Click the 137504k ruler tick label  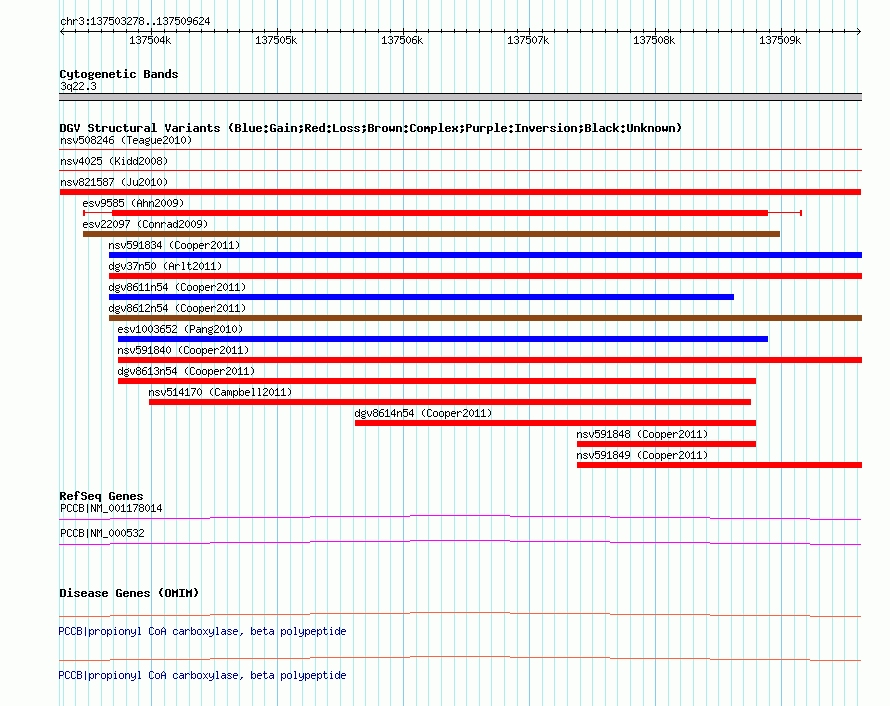point(150,41)
